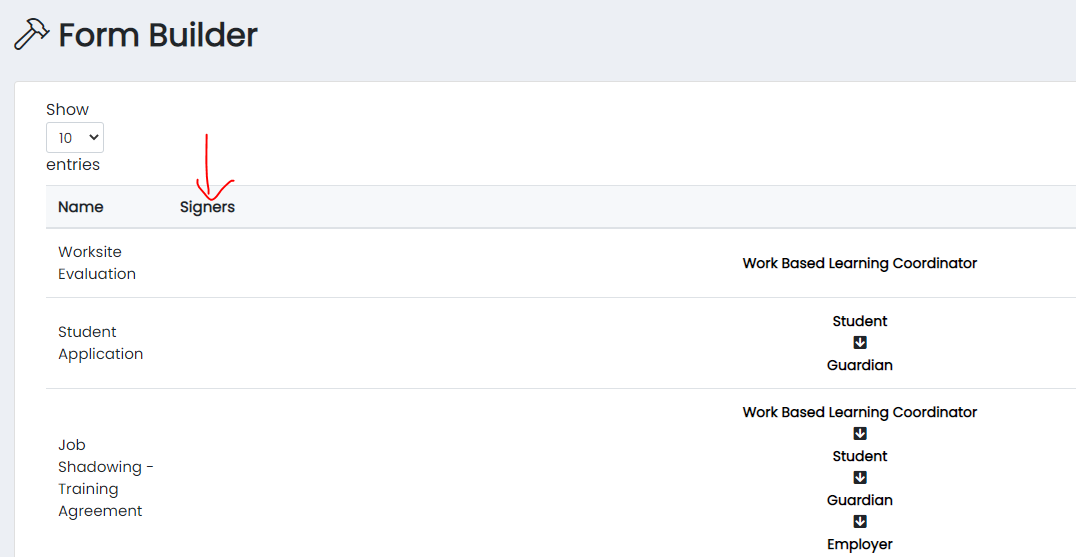
Task: Click arrow icon below Coordinator in Job Shadowing row
Action: 860,434
